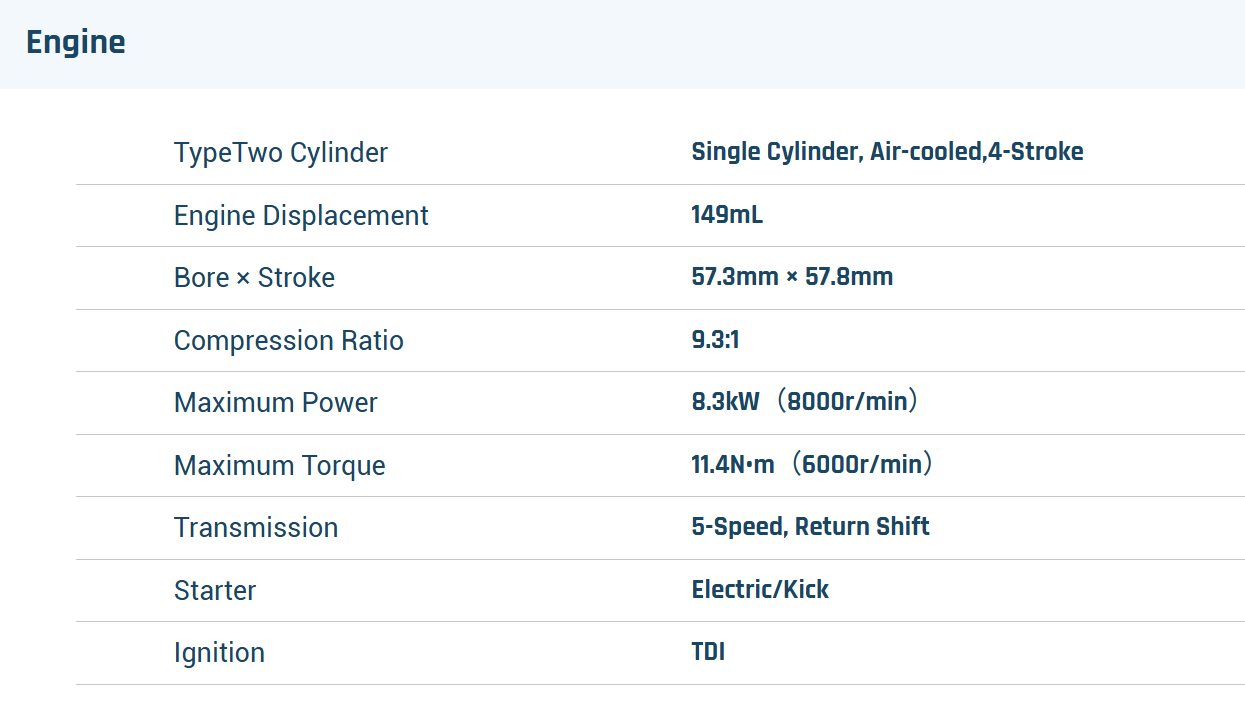
Task: Select the 5-Speed, Return Shift value
Action: click(x=810, y=527)
